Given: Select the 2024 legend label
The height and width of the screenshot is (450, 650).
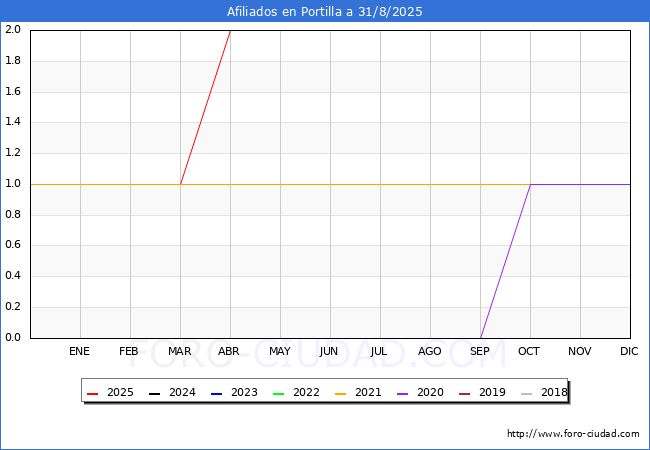Looking at the screenshot, I should [182, 392].
